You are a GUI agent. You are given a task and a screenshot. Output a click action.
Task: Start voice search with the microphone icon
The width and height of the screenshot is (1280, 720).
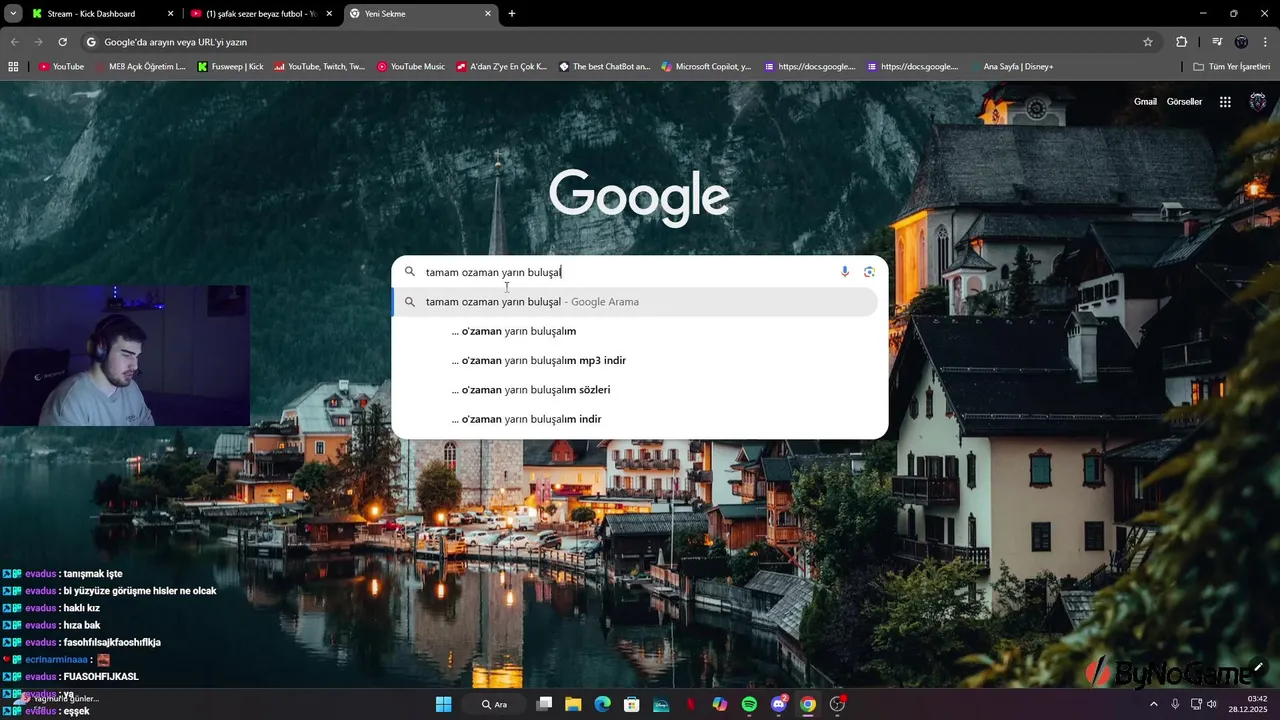[845, 272]
